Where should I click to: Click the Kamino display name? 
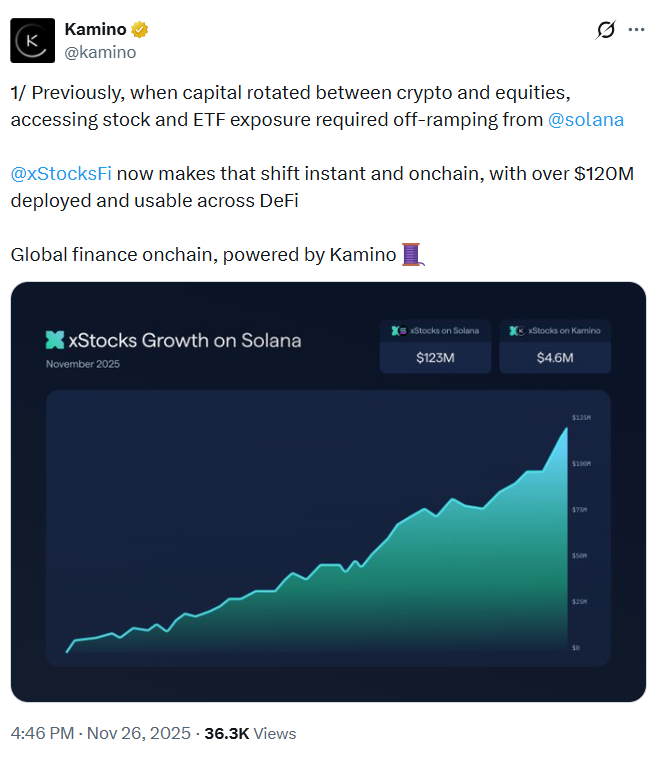[95, 30]
